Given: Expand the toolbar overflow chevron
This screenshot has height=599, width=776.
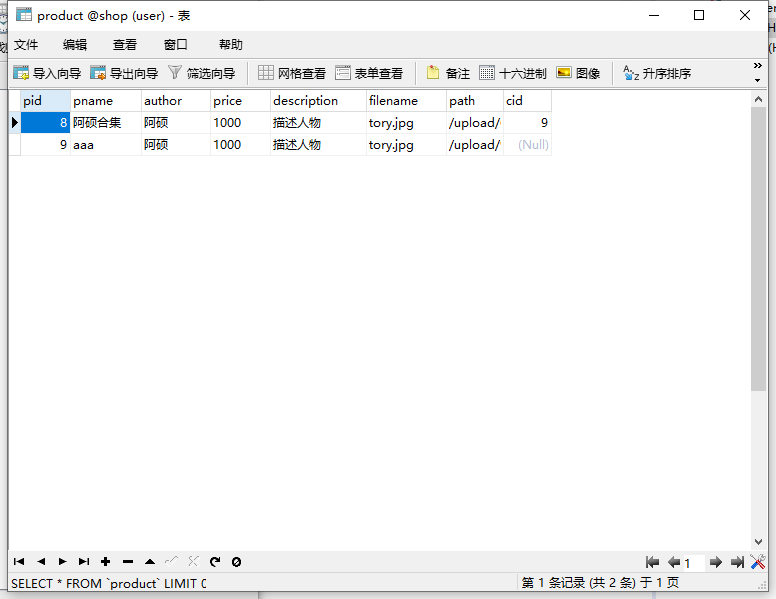Looking at the screenshot, I should (758, 66).
